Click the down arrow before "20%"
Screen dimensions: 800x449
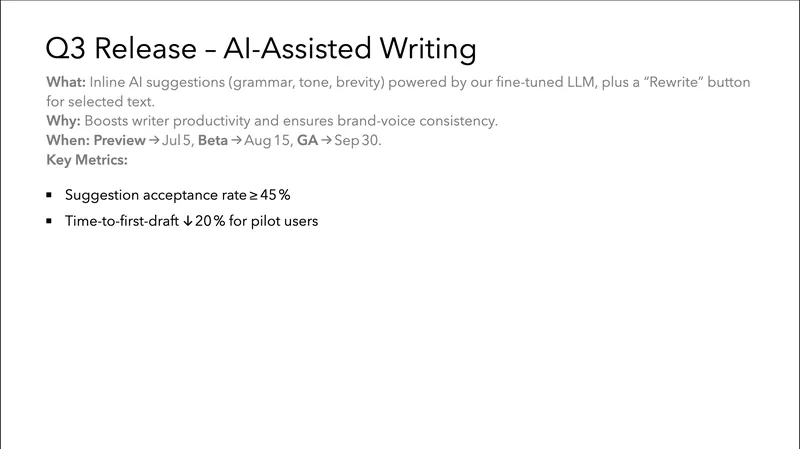point(188,221)
